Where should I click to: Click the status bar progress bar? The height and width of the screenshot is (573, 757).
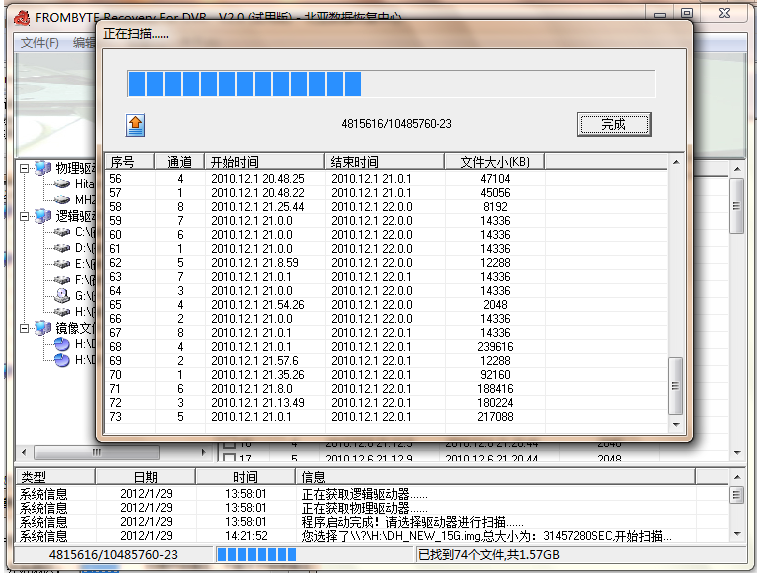point(314,555)
